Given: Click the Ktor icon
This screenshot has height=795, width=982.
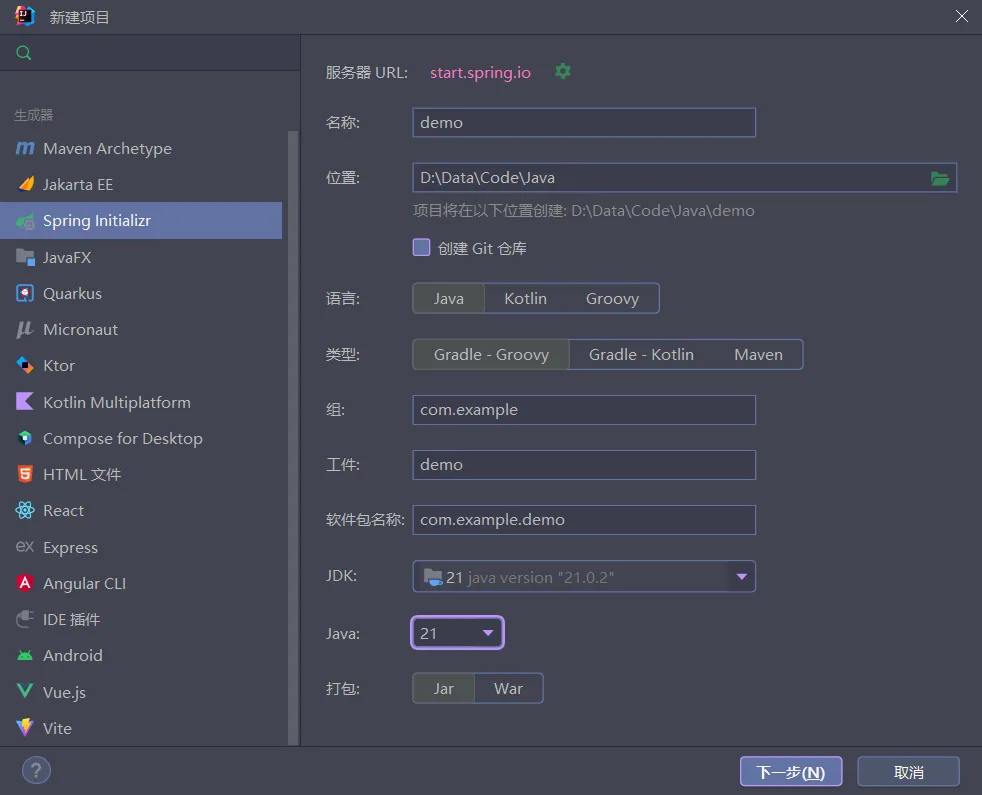Looking at the screenshot, I should click(25, 365).
